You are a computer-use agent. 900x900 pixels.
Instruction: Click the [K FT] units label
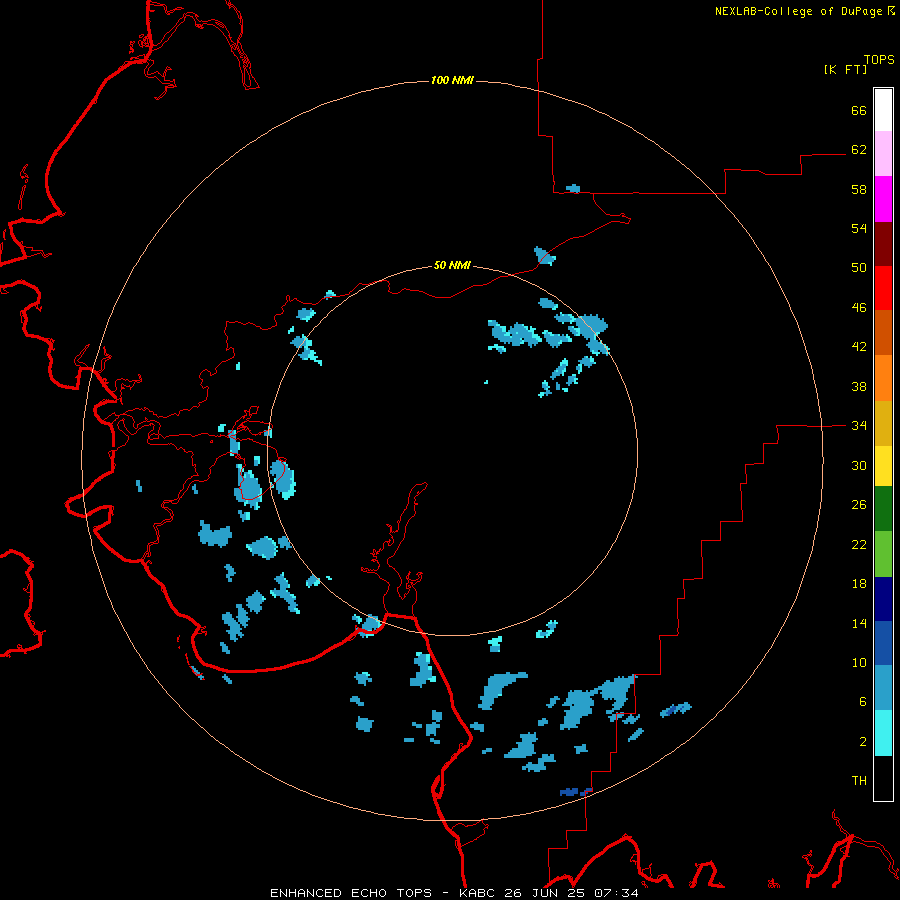pos(845,69)
